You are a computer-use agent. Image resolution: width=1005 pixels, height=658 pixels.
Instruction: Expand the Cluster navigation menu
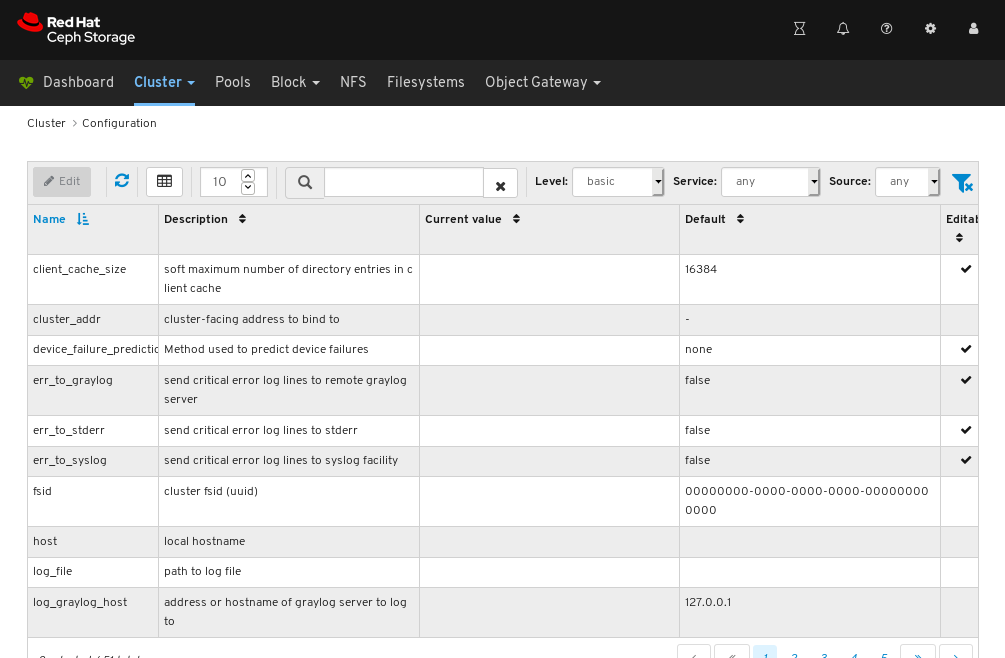(x=164, y=82)
